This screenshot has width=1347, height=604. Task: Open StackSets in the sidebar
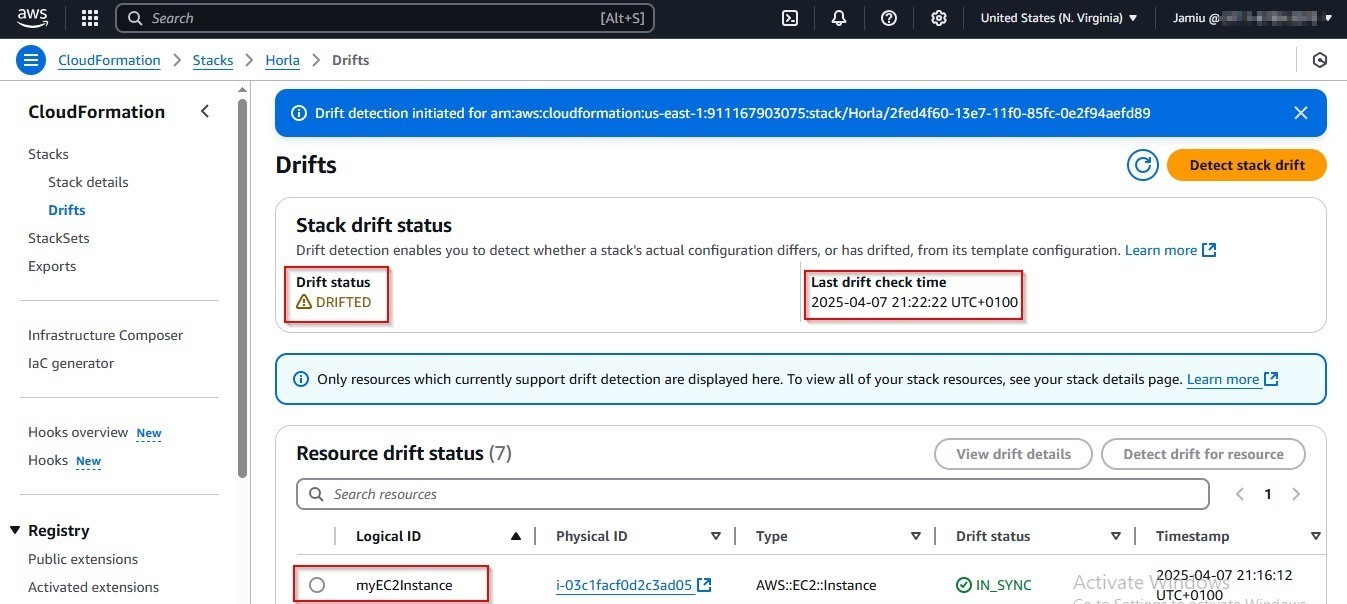pyautogui.click(x=59, y=238)
